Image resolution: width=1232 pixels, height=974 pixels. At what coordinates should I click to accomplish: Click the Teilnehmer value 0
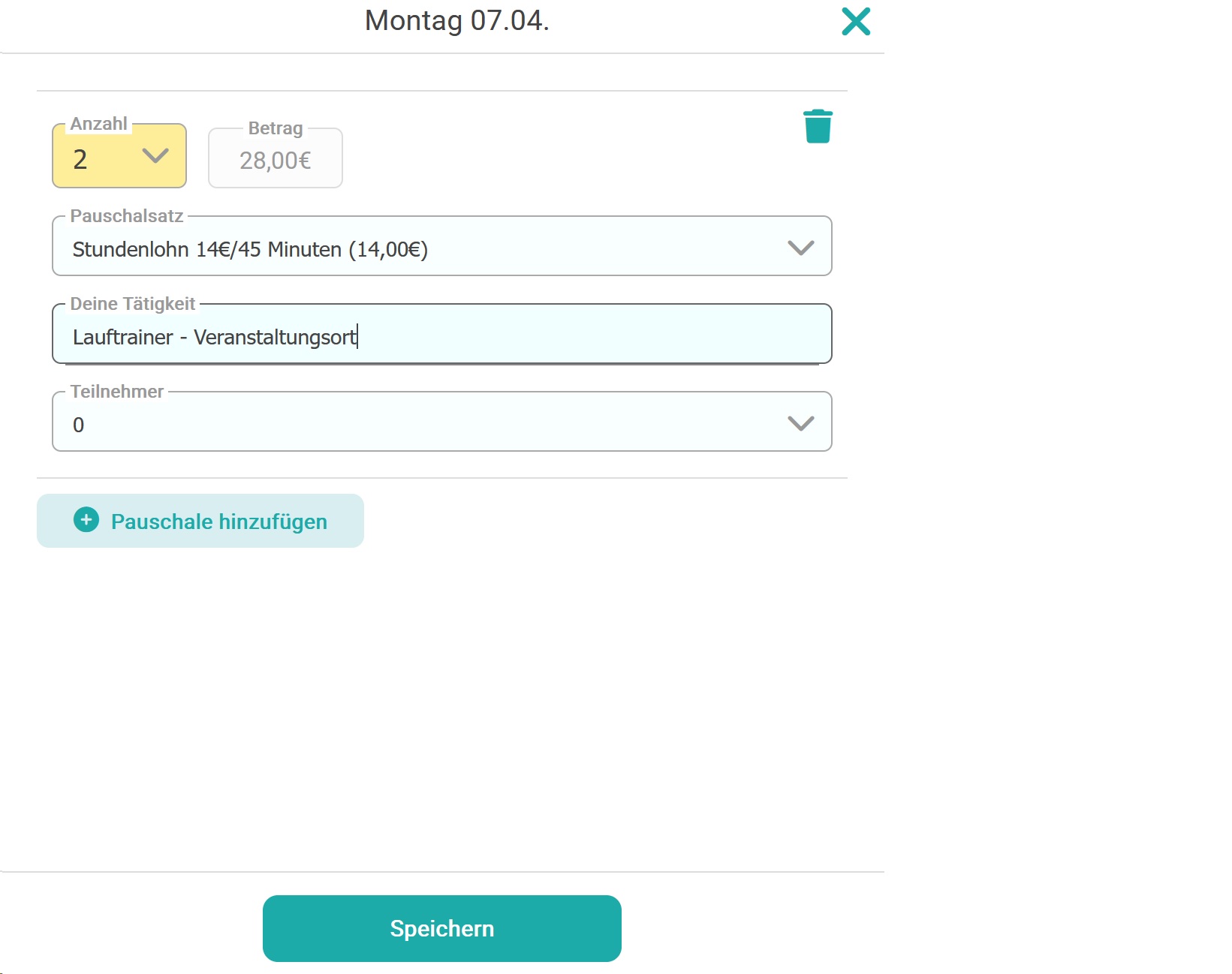(79, 425)
